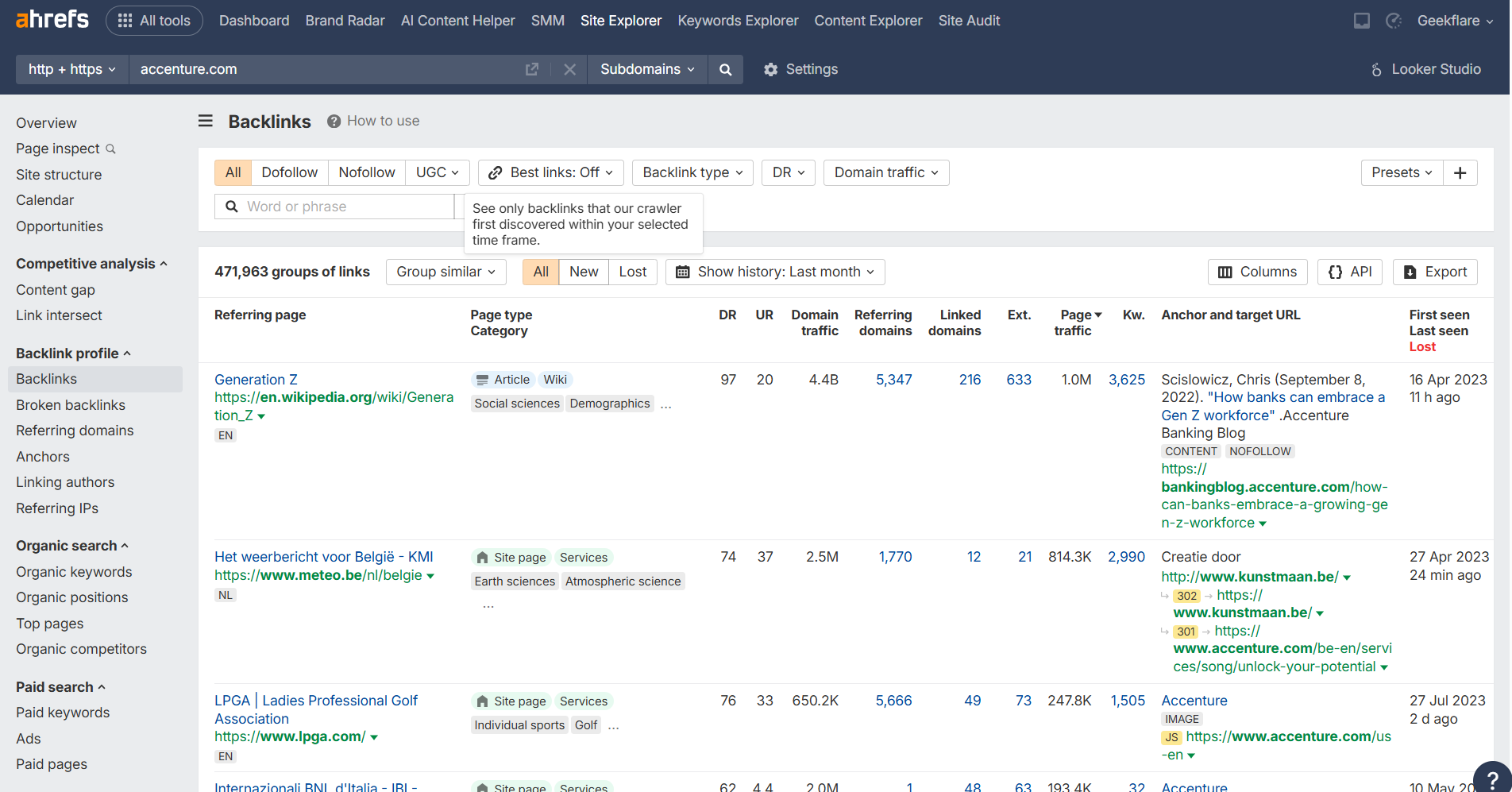This screenshot has height=792, width=1512.
Task: Open Organic keywords in sidebar
Action: click(x=74, y=572)
